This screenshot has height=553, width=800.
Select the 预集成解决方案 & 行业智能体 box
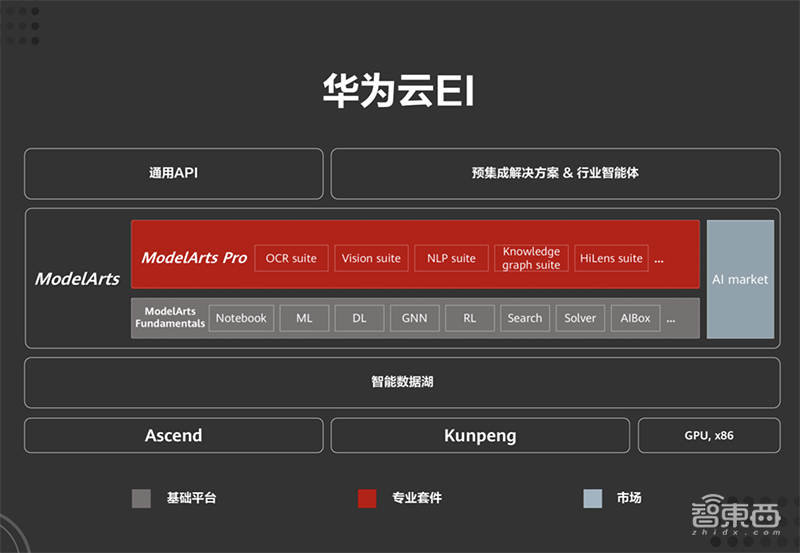point(555,173)
